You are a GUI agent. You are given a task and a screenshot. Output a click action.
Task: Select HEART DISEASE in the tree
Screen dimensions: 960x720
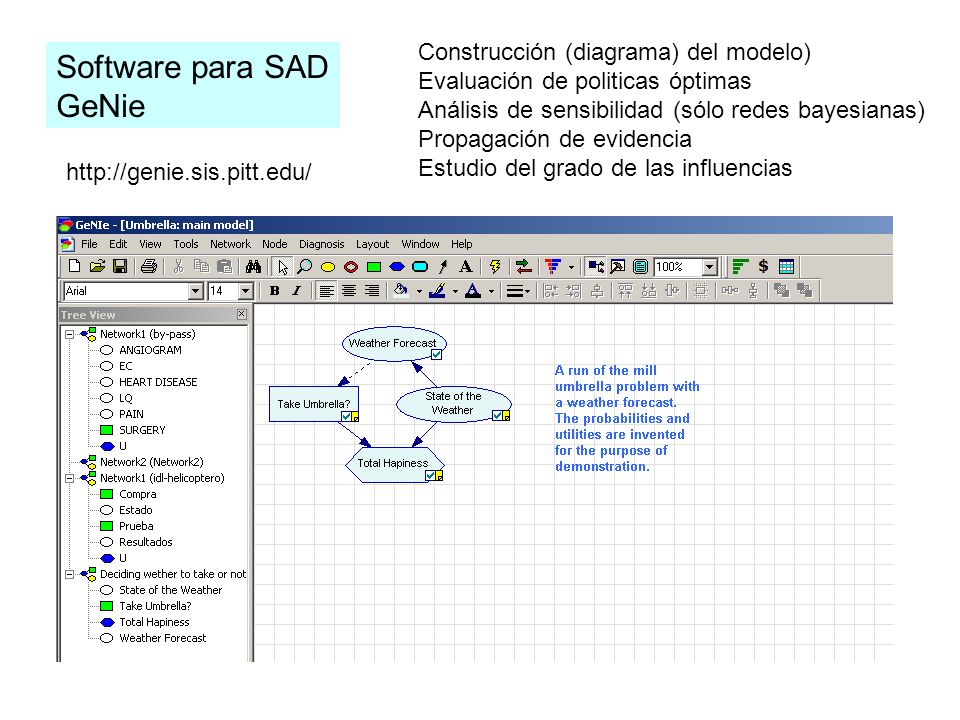point(158,382)
